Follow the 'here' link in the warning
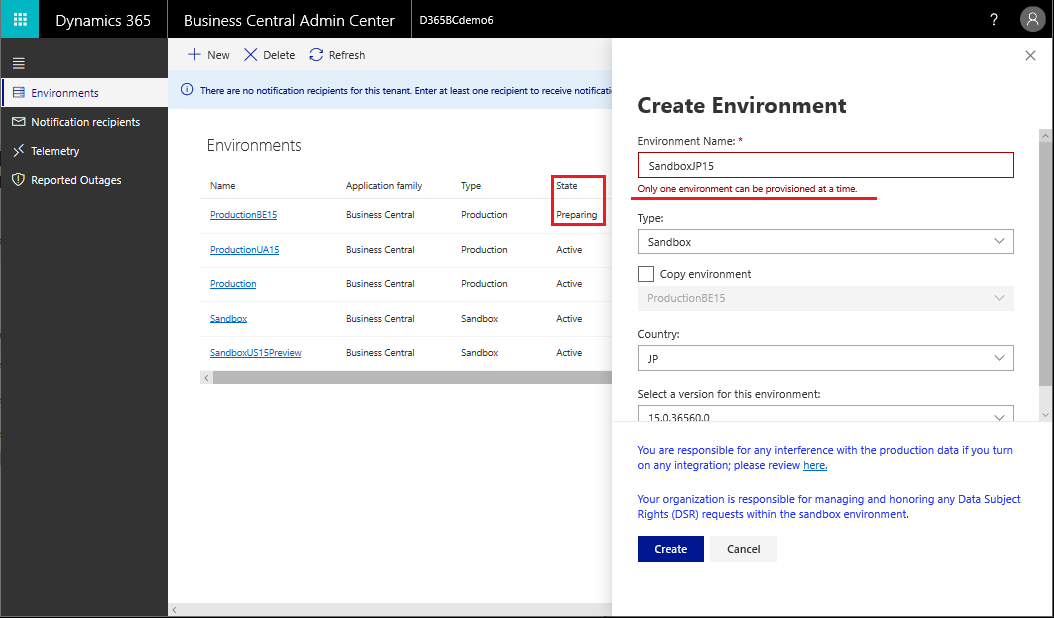 point(815,465)
